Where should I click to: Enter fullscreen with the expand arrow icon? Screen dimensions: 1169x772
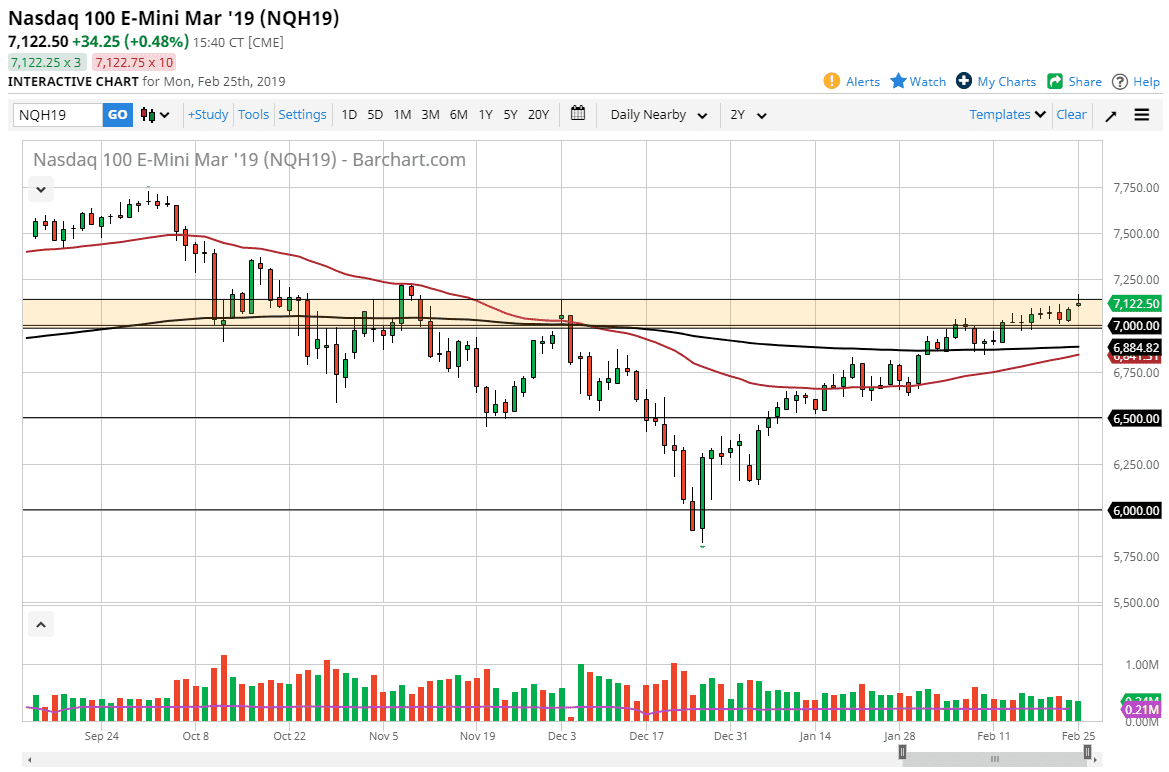click(1110, 114)
